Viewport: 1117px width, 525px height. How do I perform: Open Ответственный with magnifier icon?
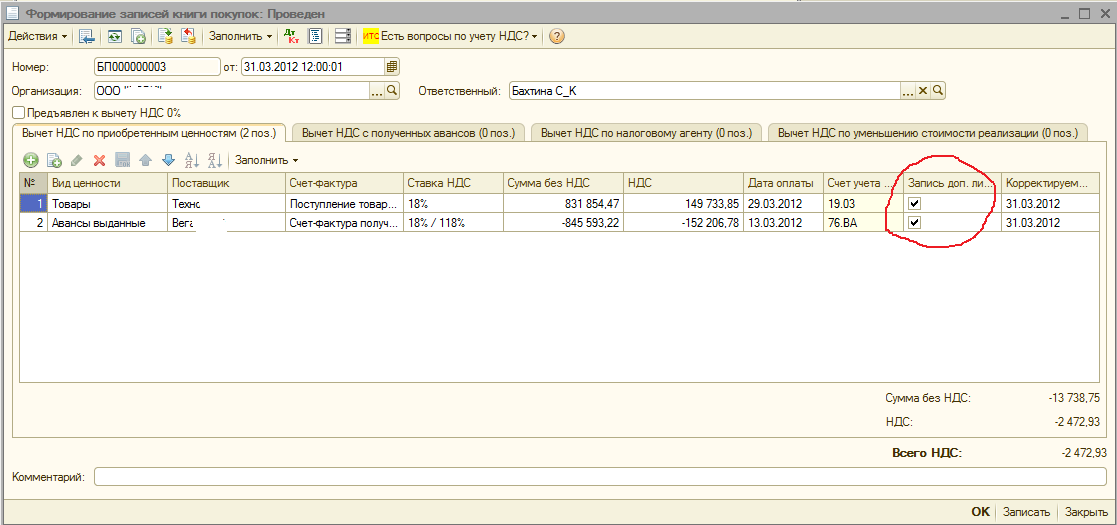coord(938,90)
